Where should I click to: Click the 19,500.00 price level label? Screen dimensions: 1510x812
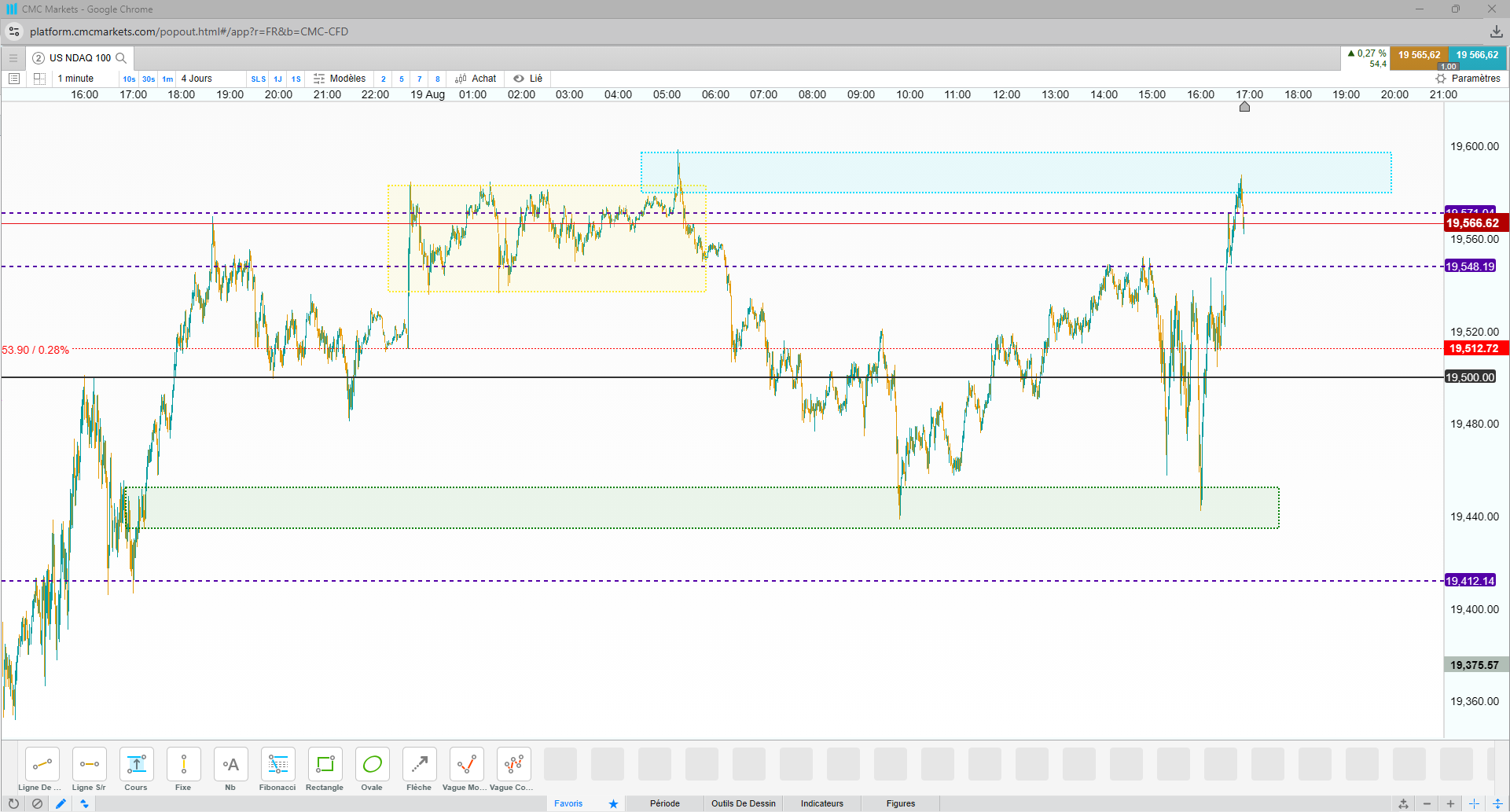[1470, 377]
